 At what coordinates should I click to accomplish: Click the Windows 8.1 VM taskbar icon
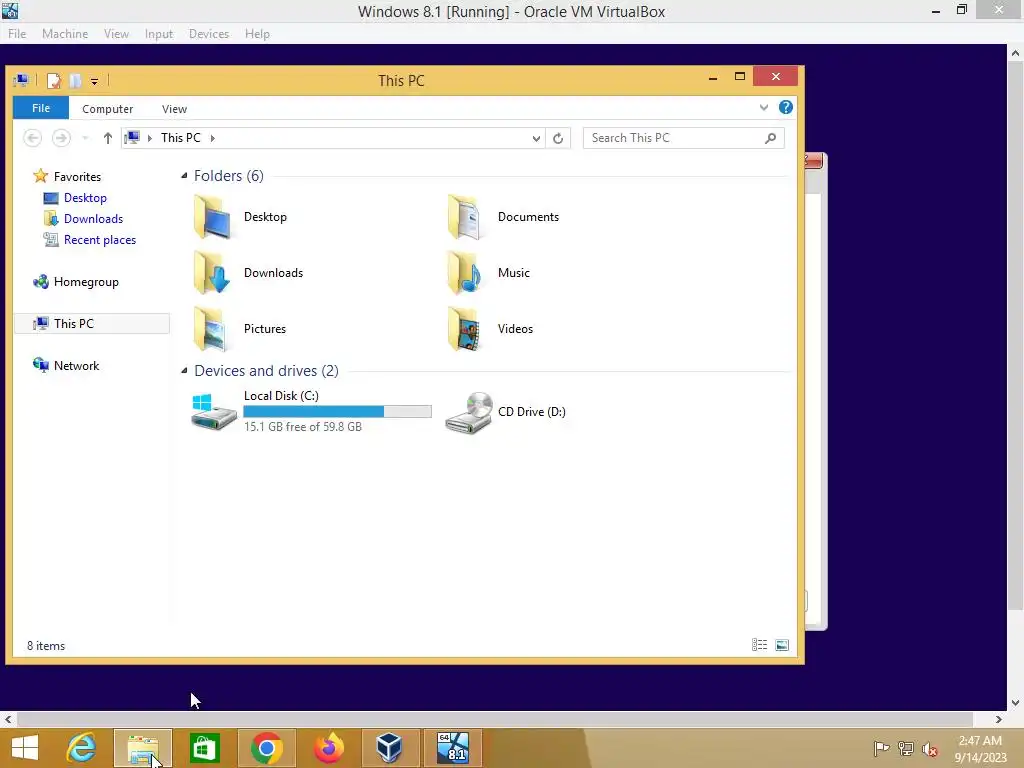click(x=453, y=748)
